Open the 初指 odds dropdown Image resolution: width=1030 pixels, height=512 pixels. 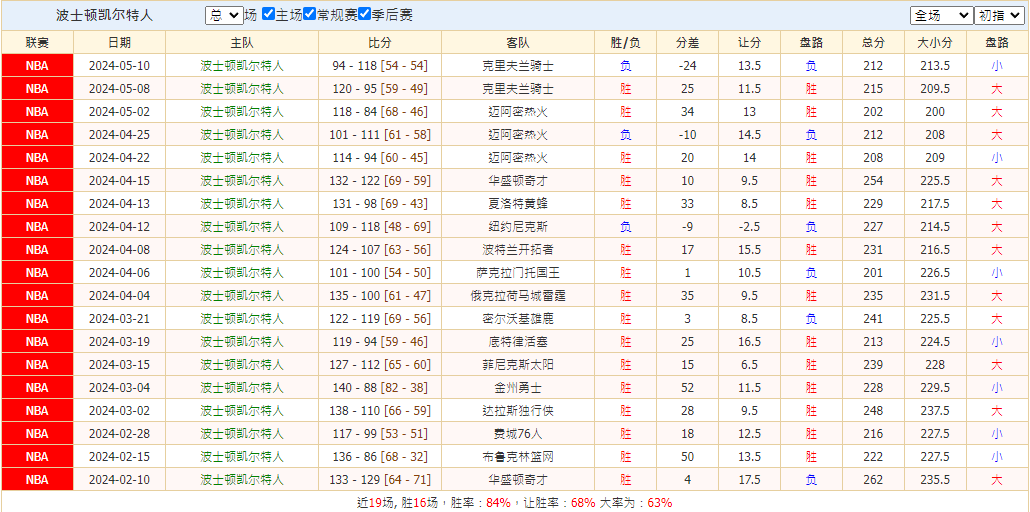[1000, 15]
